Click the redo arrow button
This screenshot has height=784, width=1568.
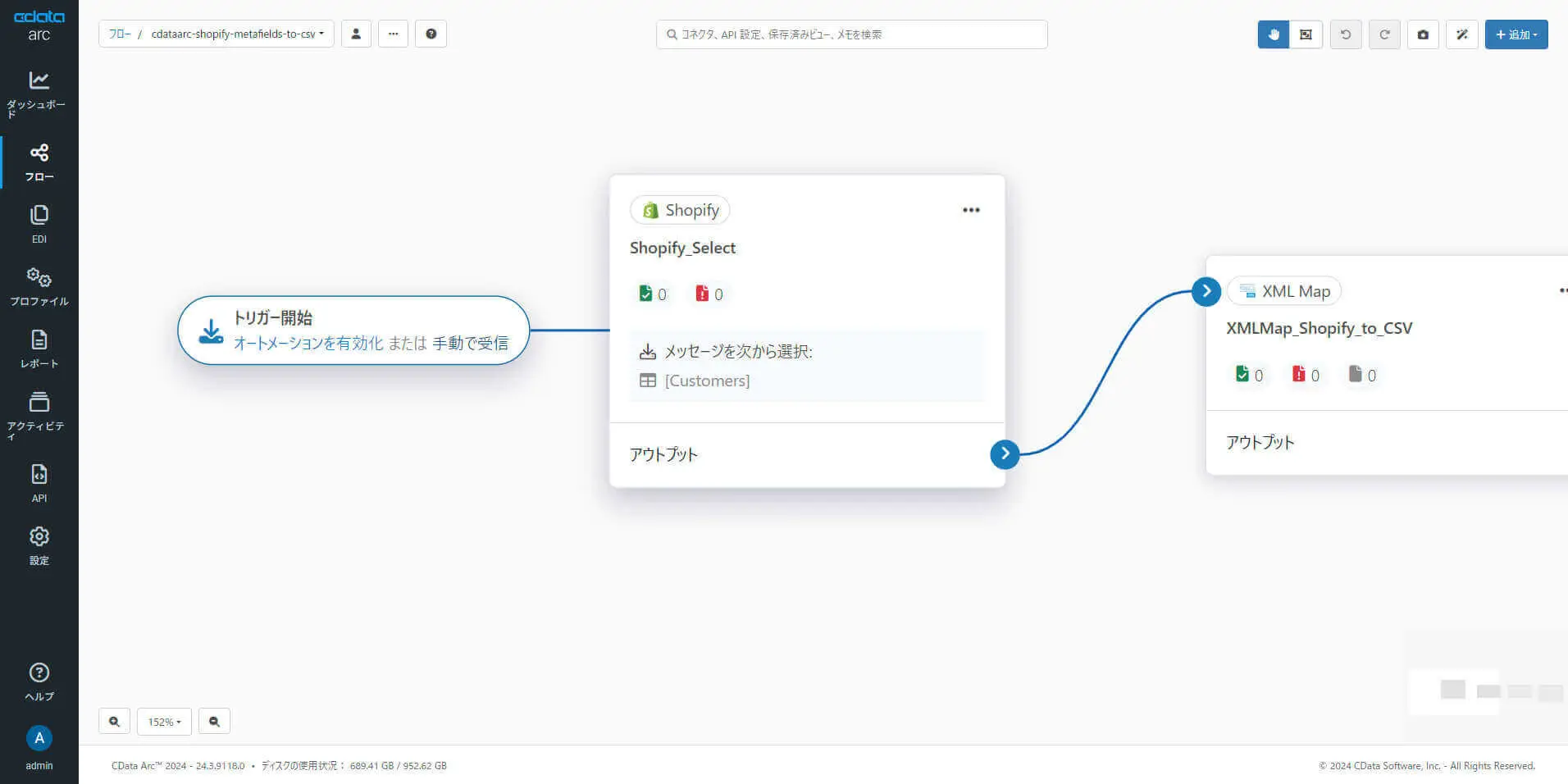(1384, 34)
